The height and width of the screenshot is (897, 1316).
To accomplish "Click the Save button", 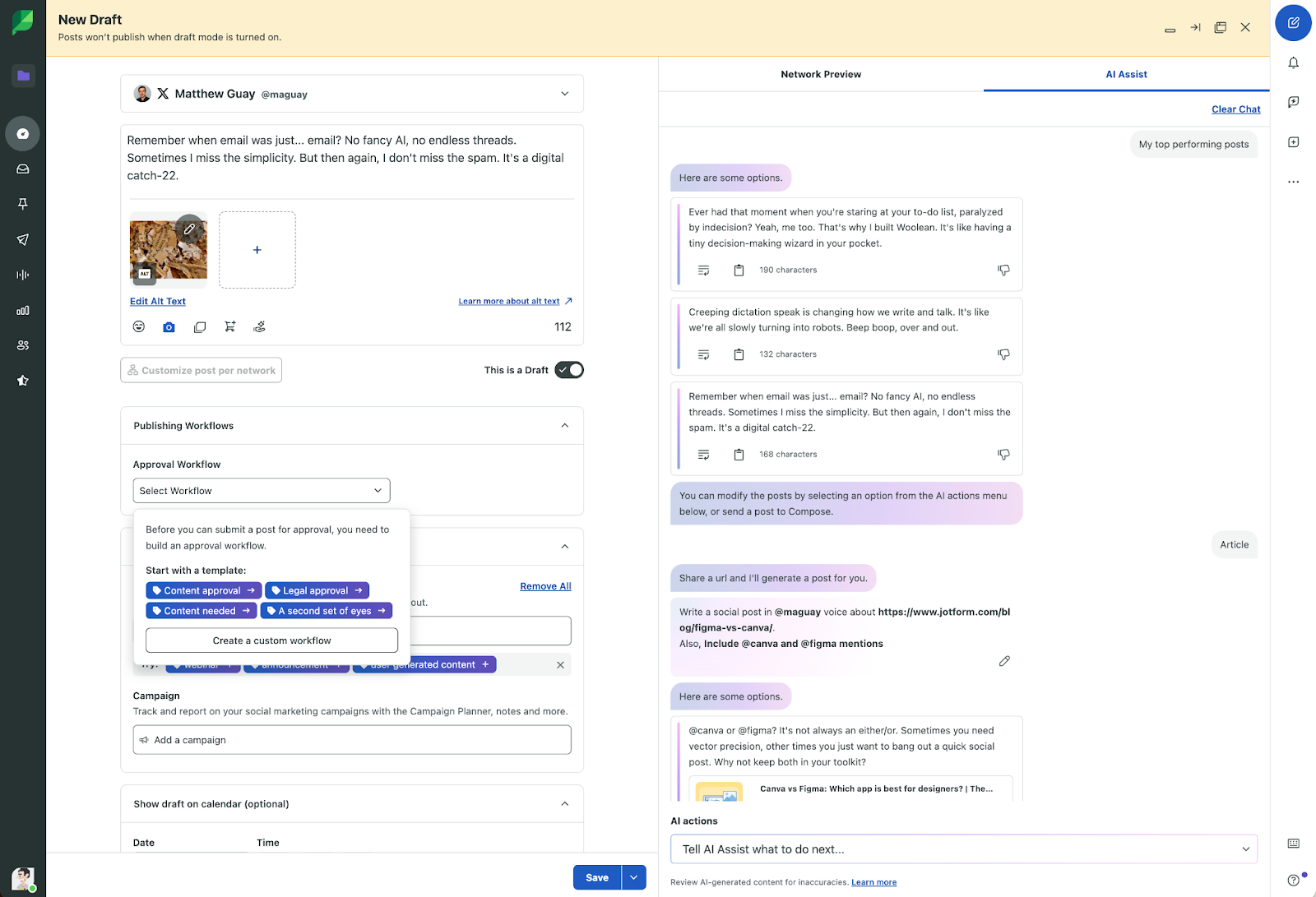I will click(x=597, y=877).
